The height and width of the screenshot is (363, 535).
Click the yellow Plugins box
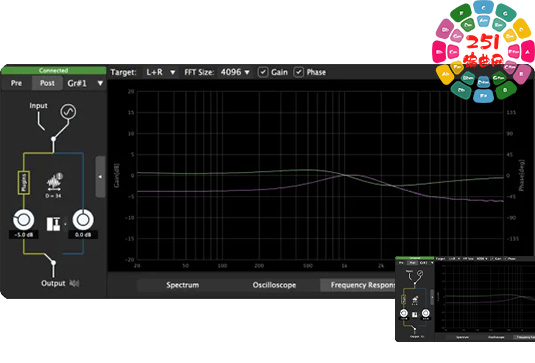coord(24,183)
